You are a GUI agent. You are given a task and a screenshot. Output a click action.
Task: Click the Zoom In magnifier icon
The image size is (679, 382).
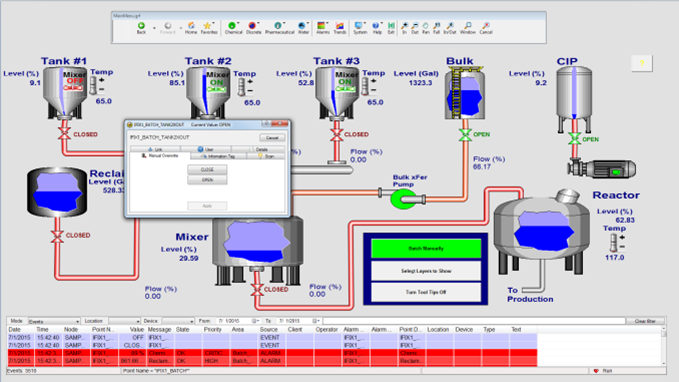(404, 28)
